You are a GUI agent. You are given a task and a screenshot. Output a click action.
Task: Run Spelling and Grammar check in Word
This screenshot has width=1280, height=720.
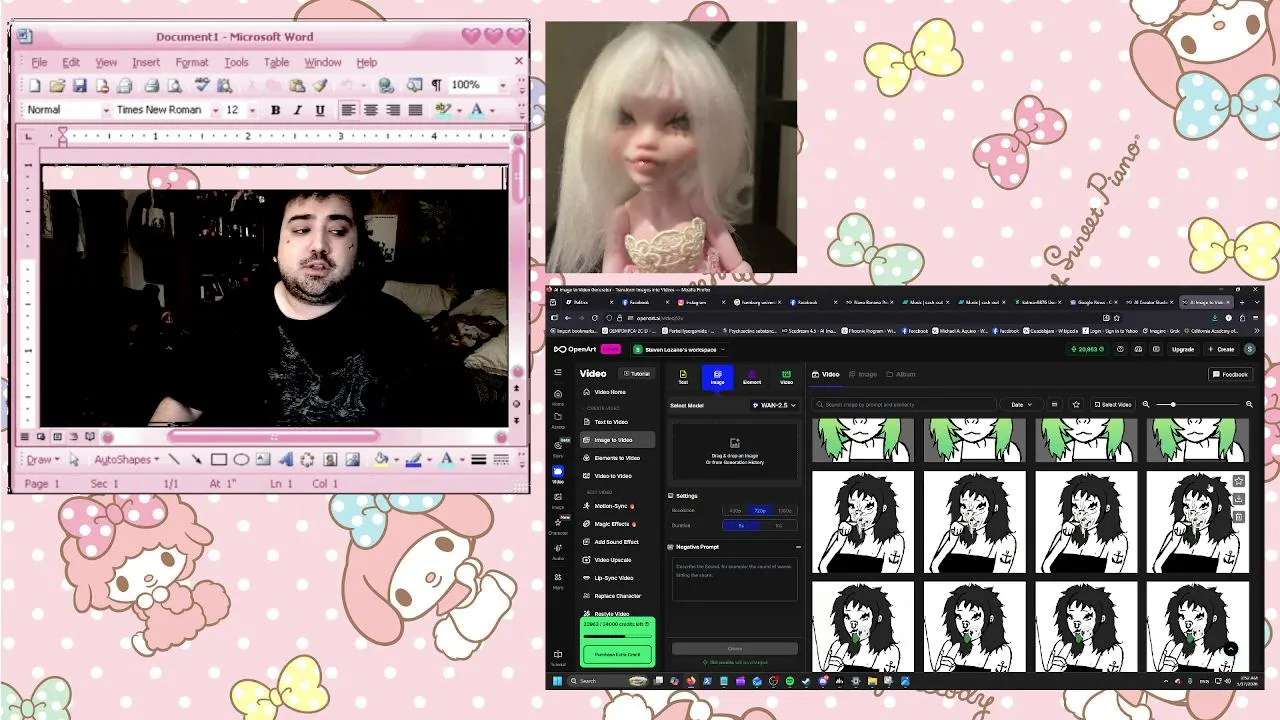pyautogui.click(x=201, y=86)
